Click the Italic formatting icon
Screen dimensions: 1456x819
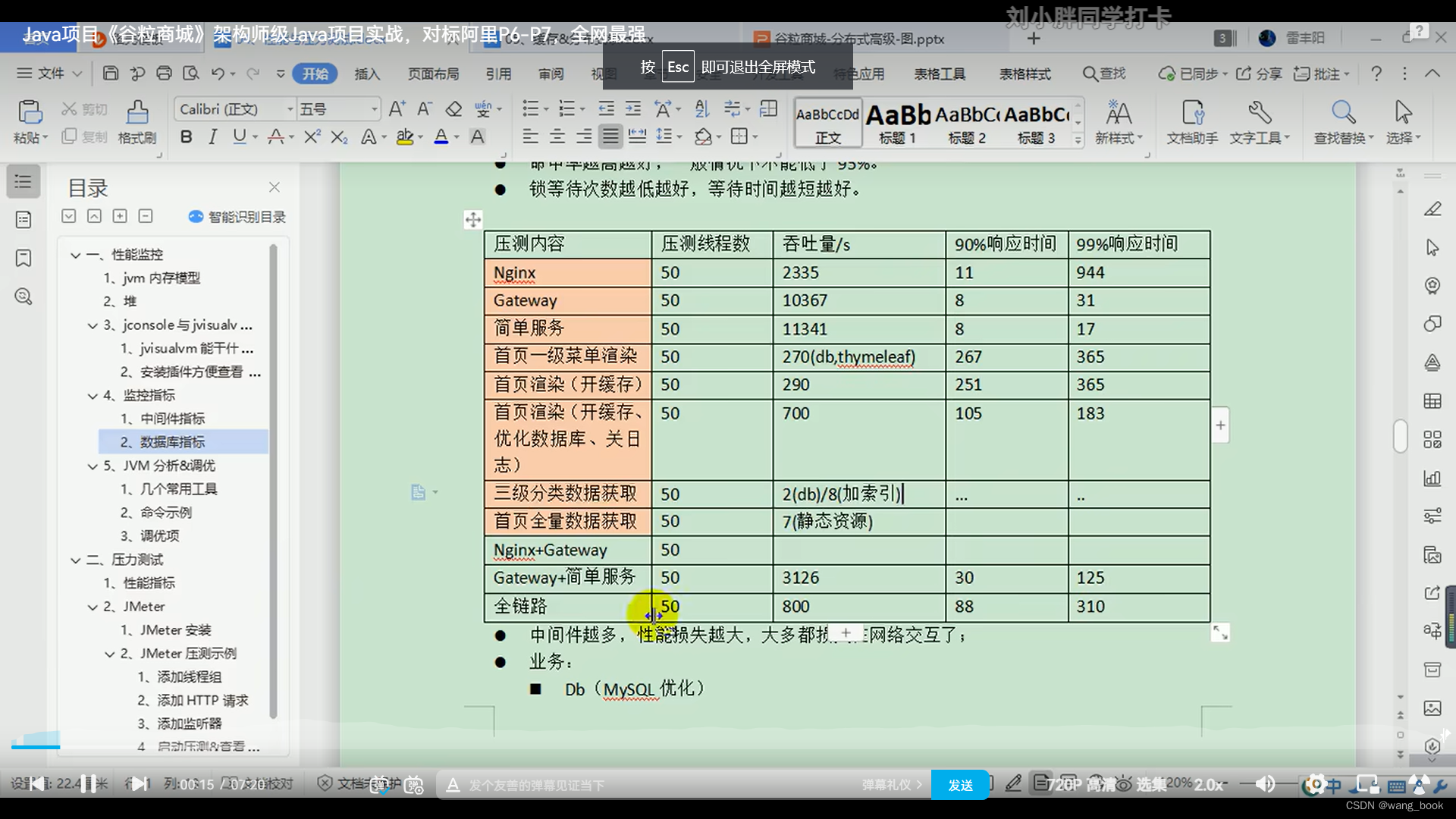pyautogui.click(x=212, y=137)
